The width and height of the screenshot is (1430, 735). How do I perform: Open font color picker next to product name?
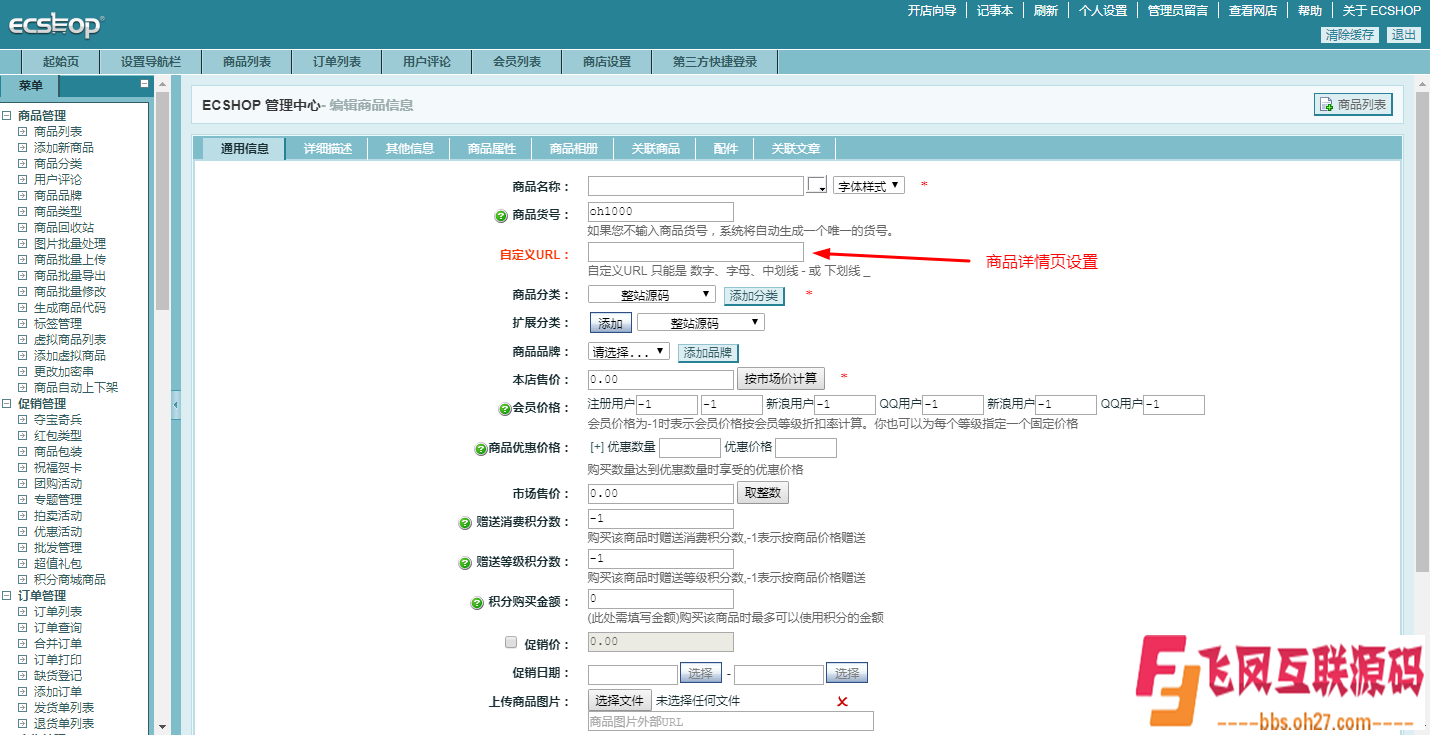(x=818, y=185)
